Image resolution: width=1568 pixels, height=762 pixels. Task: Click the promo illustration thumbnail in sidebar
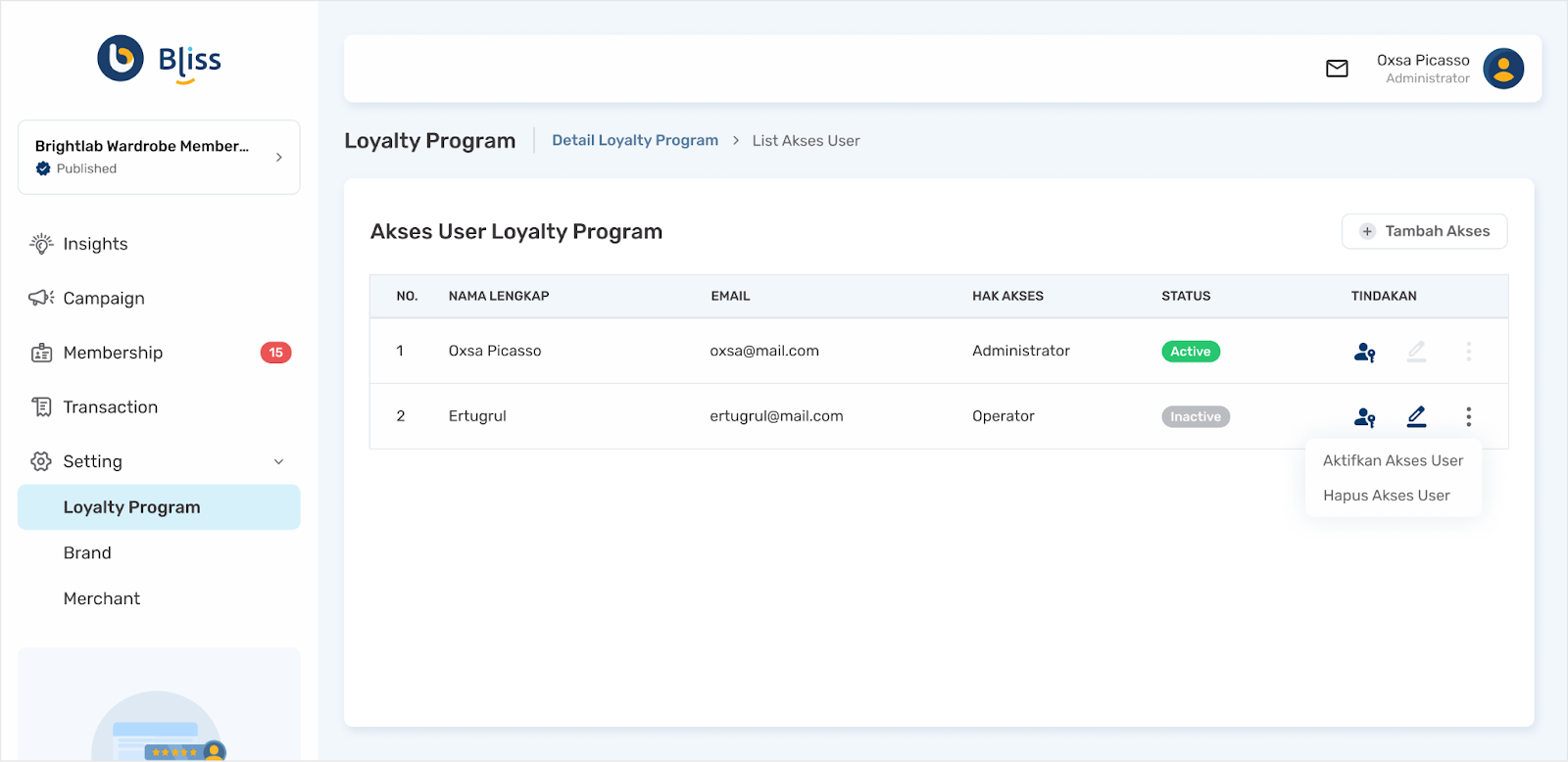[x=159, y=726]
